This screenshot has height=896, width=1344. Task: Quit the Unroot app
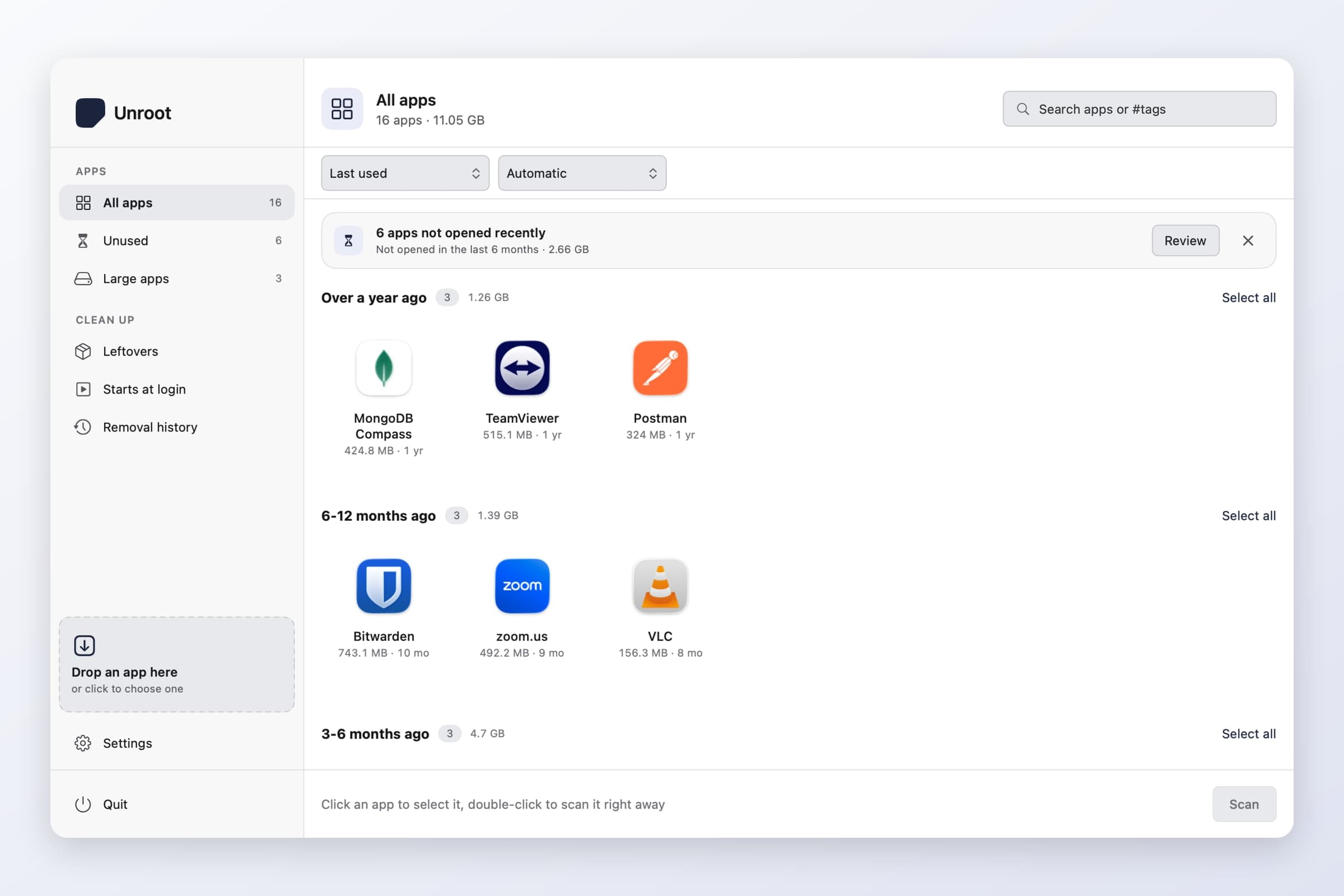[x=176, y=804]
